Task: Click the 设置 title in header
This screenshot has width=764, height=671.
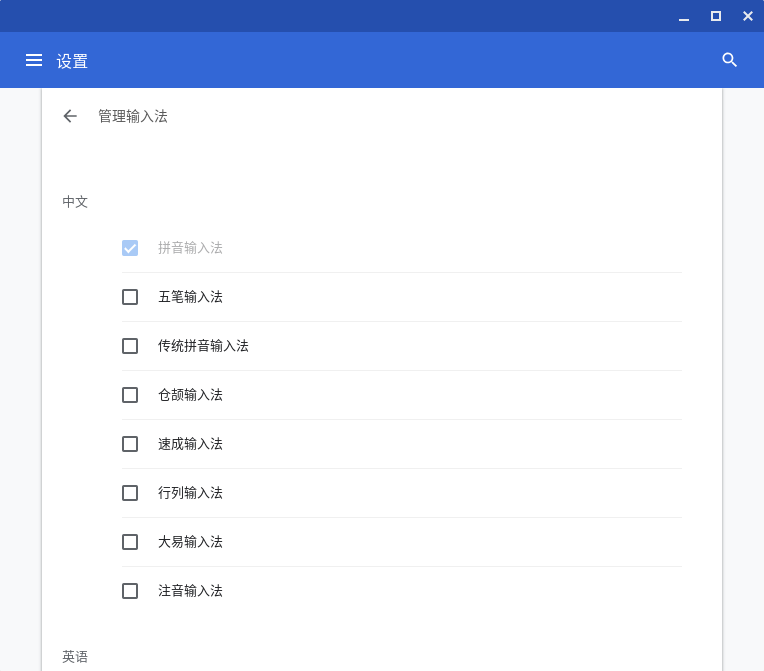Action: pyautogui.click(x=72, y=61)
